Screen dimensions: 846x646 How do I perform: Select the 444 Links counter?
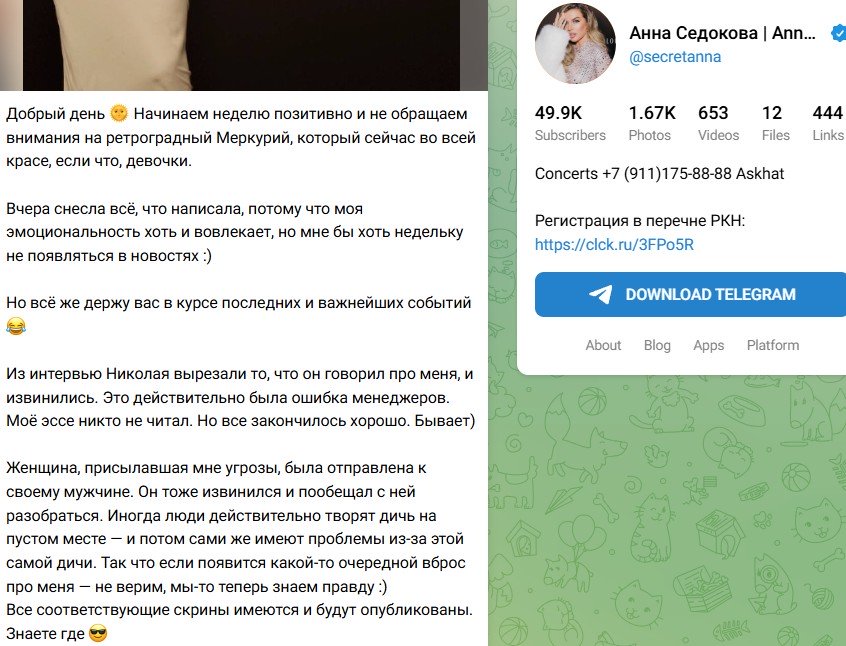click(x=828, y=123)
